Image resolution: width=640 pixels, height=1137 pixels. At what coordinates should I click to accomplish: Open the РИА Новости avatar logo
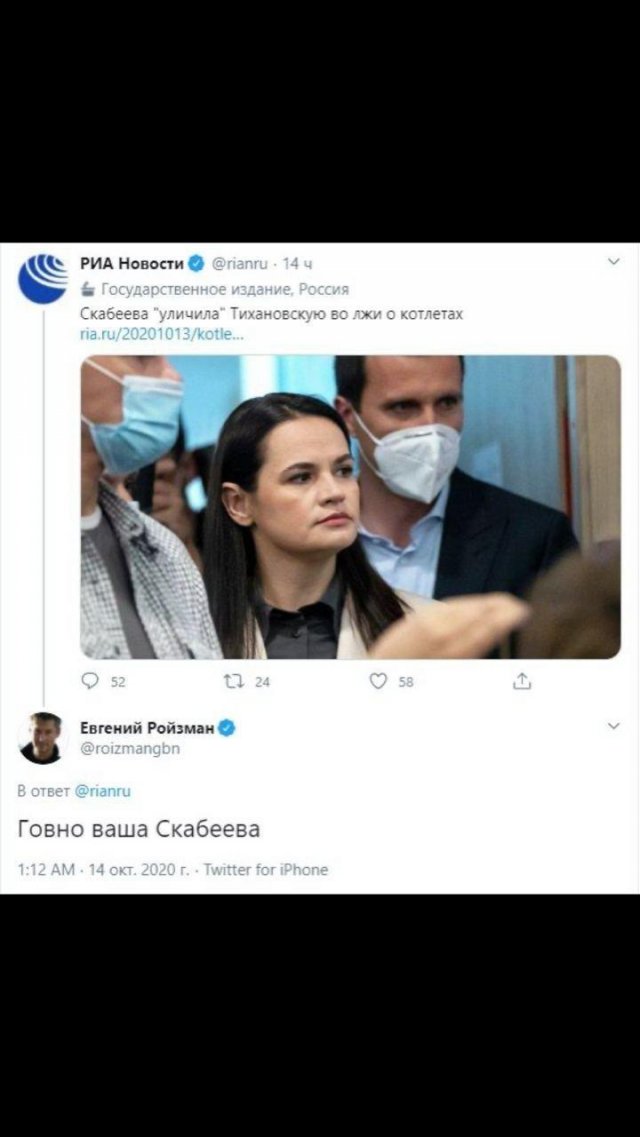click(x=43, y=279)
